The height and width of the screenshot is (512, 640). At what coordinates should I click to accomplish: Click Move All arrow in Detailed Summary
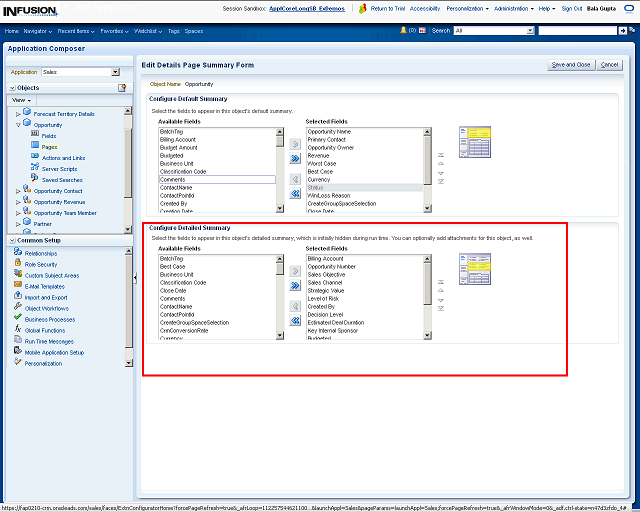click(x=295, y=285)
